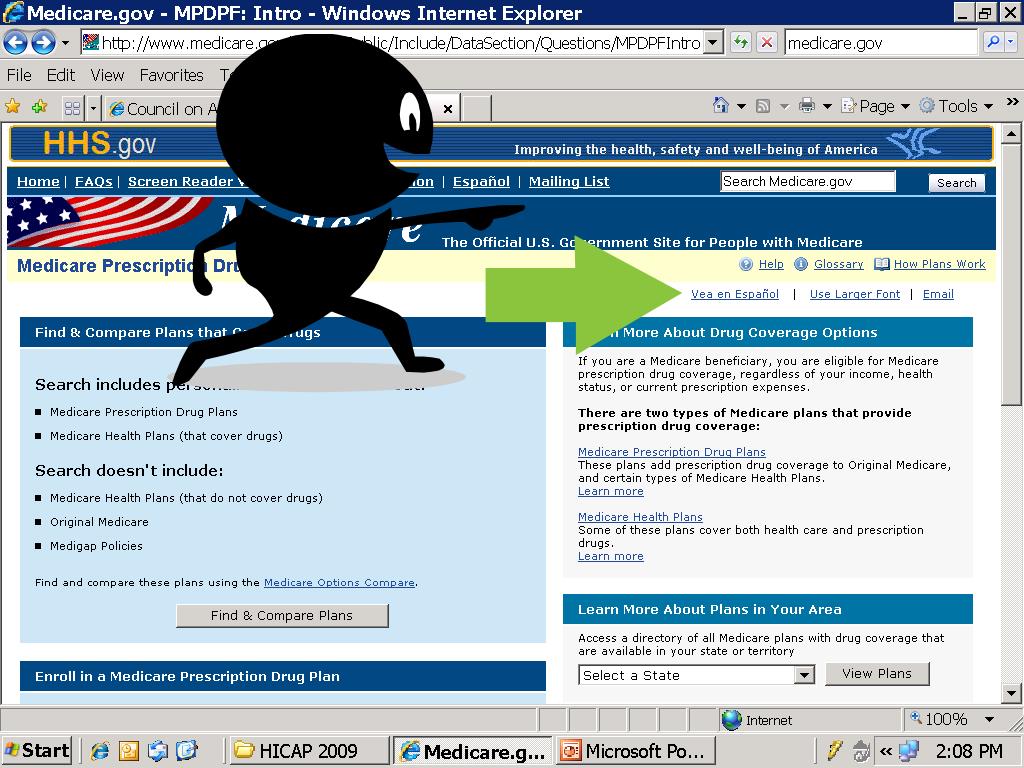The height and width of the screenshot is (768, 1024).
Task: Click the Quick Tabs grid icon
Action: [72, 108]
